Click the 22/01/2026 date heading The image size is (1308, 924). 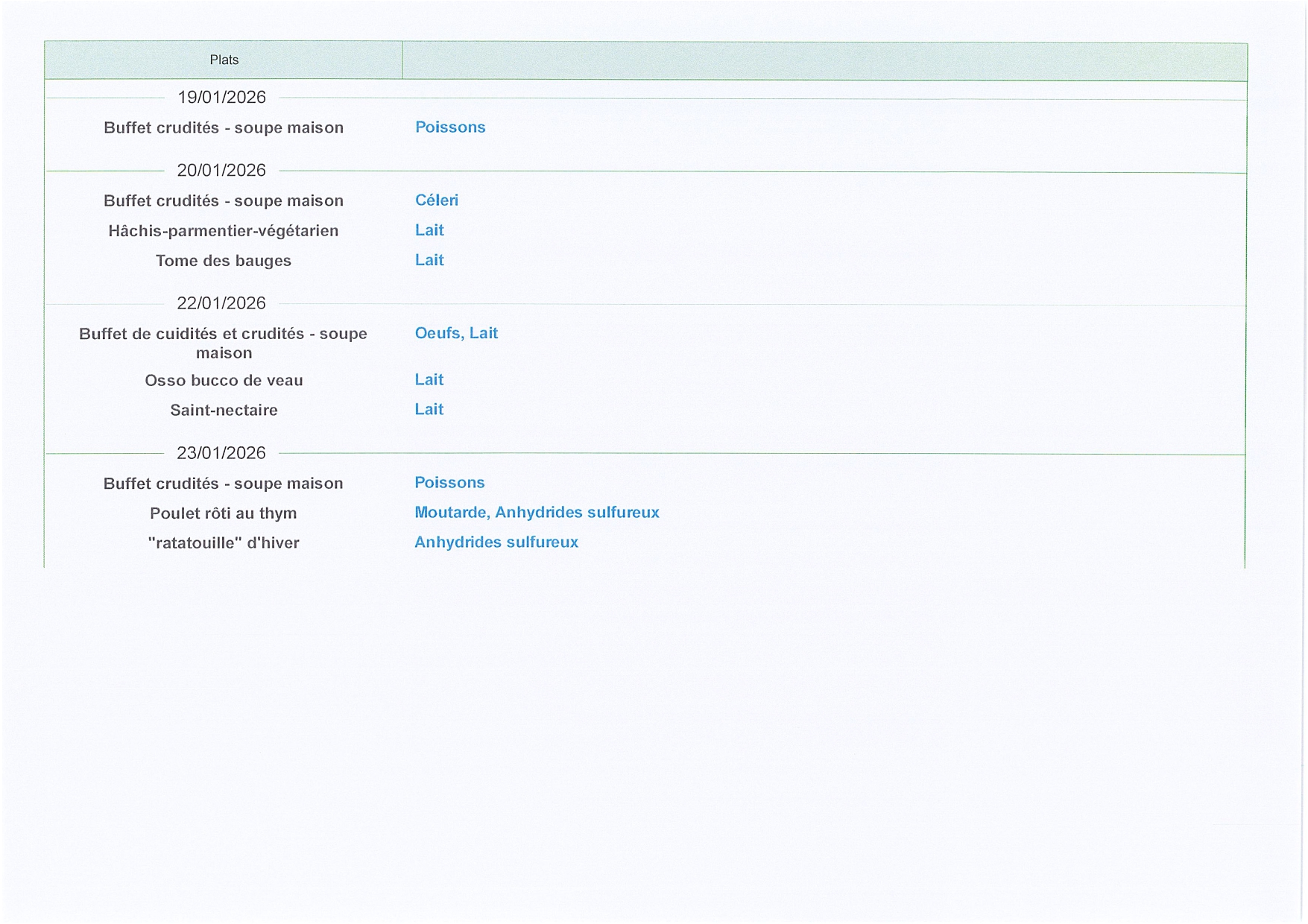click(221, 303)
